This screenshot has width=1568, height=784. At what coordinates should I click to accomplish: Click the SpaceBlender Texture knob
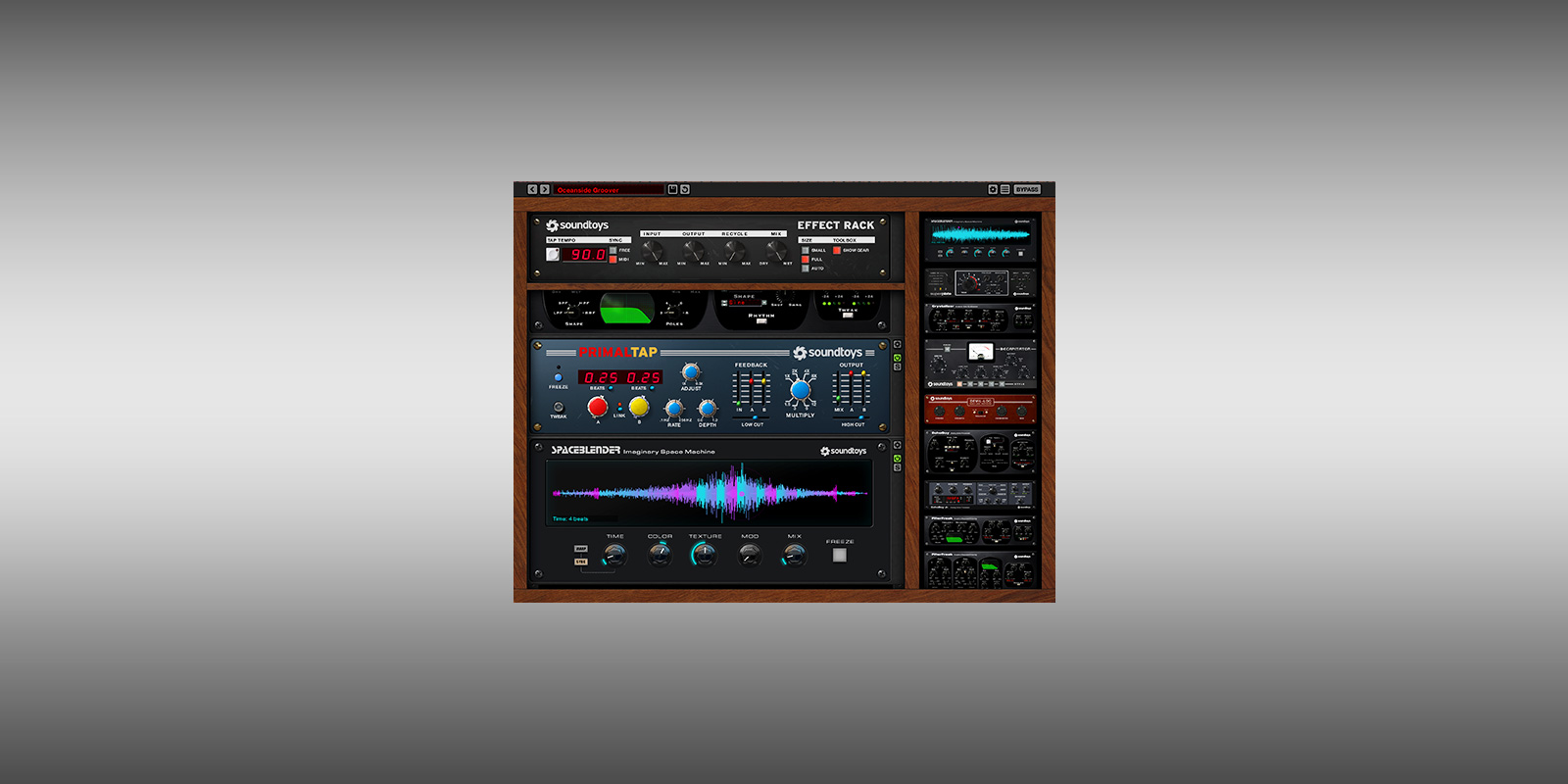(x=705, y=556)
